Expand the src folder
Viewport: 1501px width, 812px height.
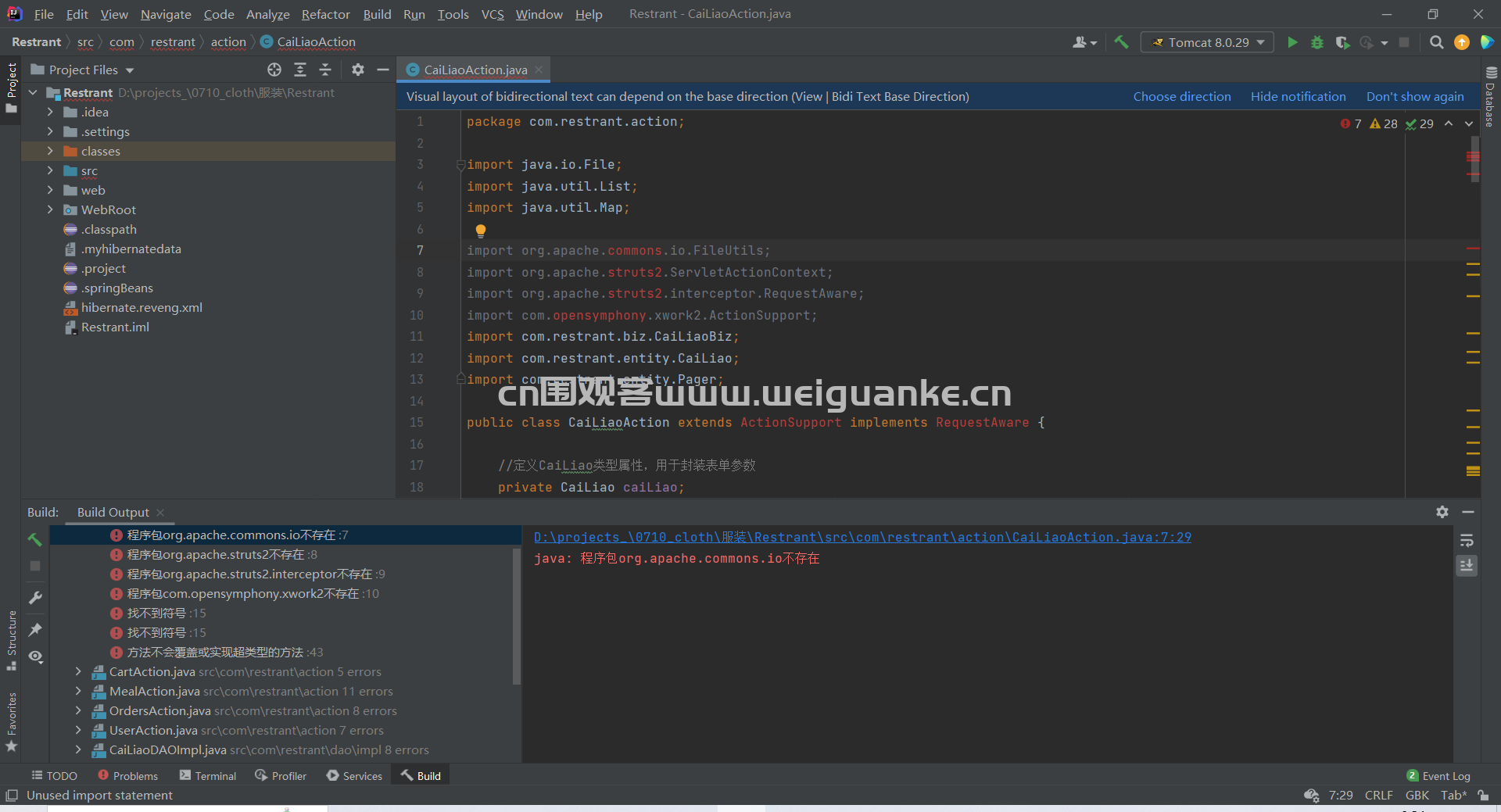pyautogui.click(x=50, y=170)
